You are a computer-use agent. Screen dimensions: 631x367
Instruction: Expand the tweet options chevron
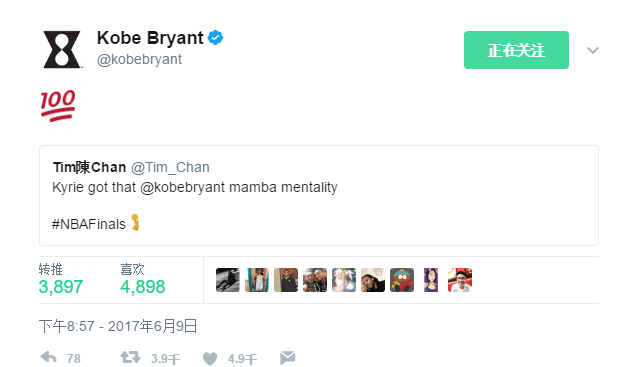592,50
